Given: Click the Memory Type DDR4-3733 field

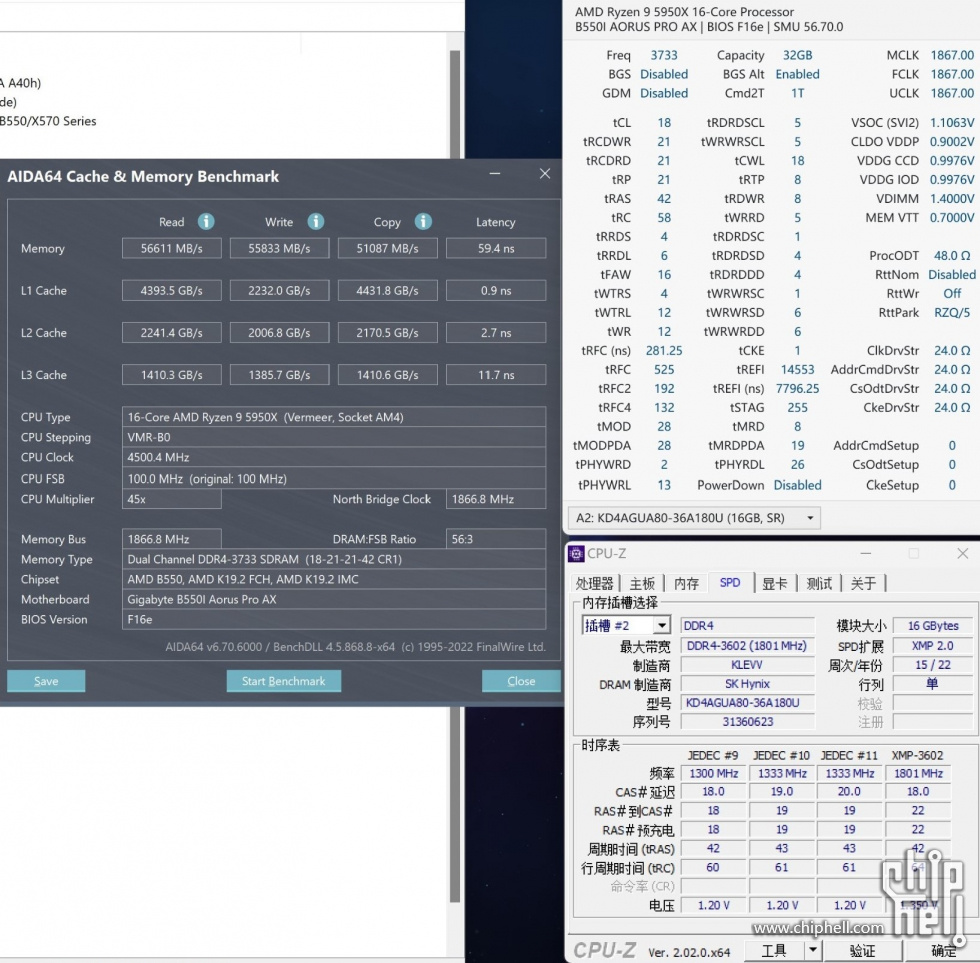Looking at the screenshot, I should pyautogui.click(x=334, y=559).
